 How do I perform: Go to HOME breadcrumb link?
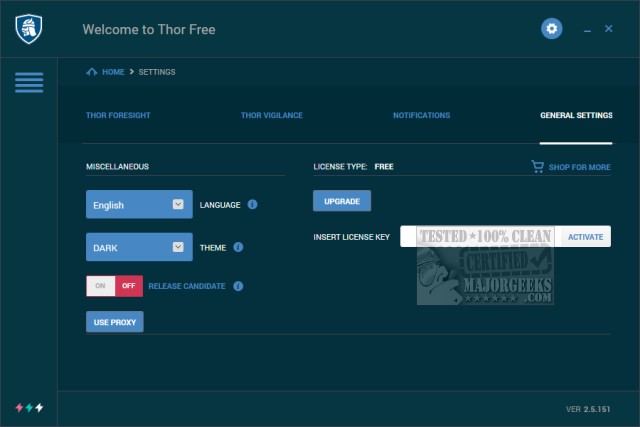pyautogui.click(x=113, y=72)
